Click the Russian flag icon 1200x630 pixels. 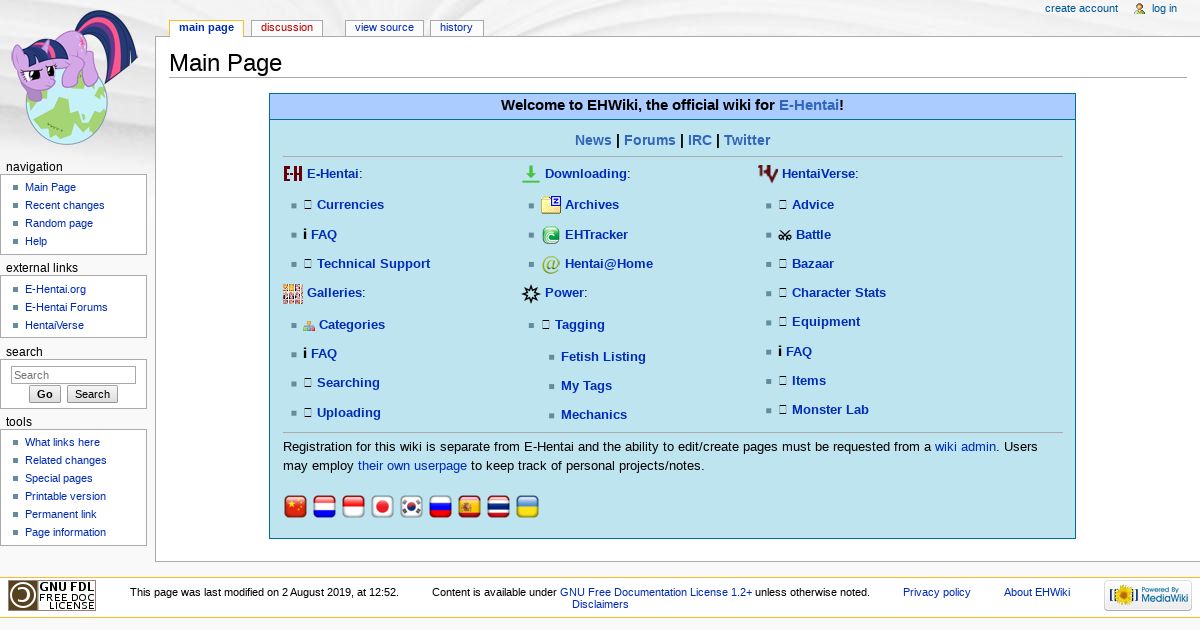[x=440, y=507]
